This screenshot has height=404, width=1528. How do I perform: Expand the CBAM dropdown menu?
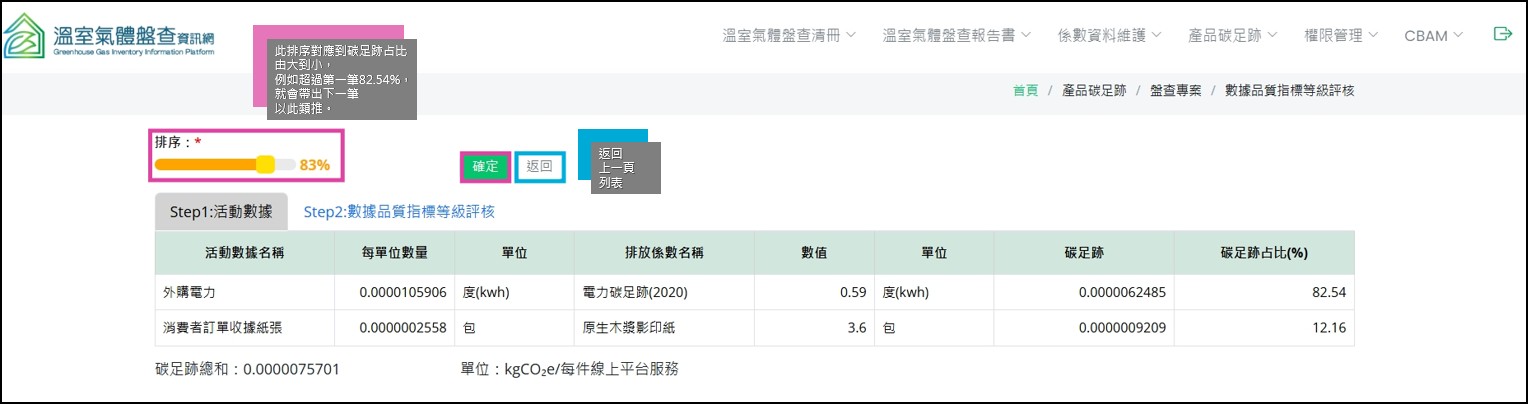[1433, 35]
